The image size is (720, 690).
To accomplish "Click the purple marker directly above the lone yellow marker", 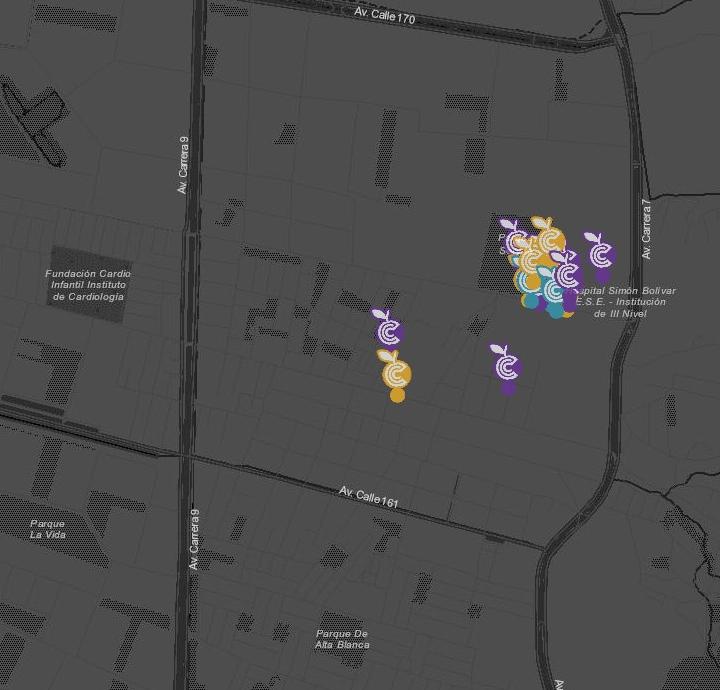I will pyautogui.click(x=388, y=329).
